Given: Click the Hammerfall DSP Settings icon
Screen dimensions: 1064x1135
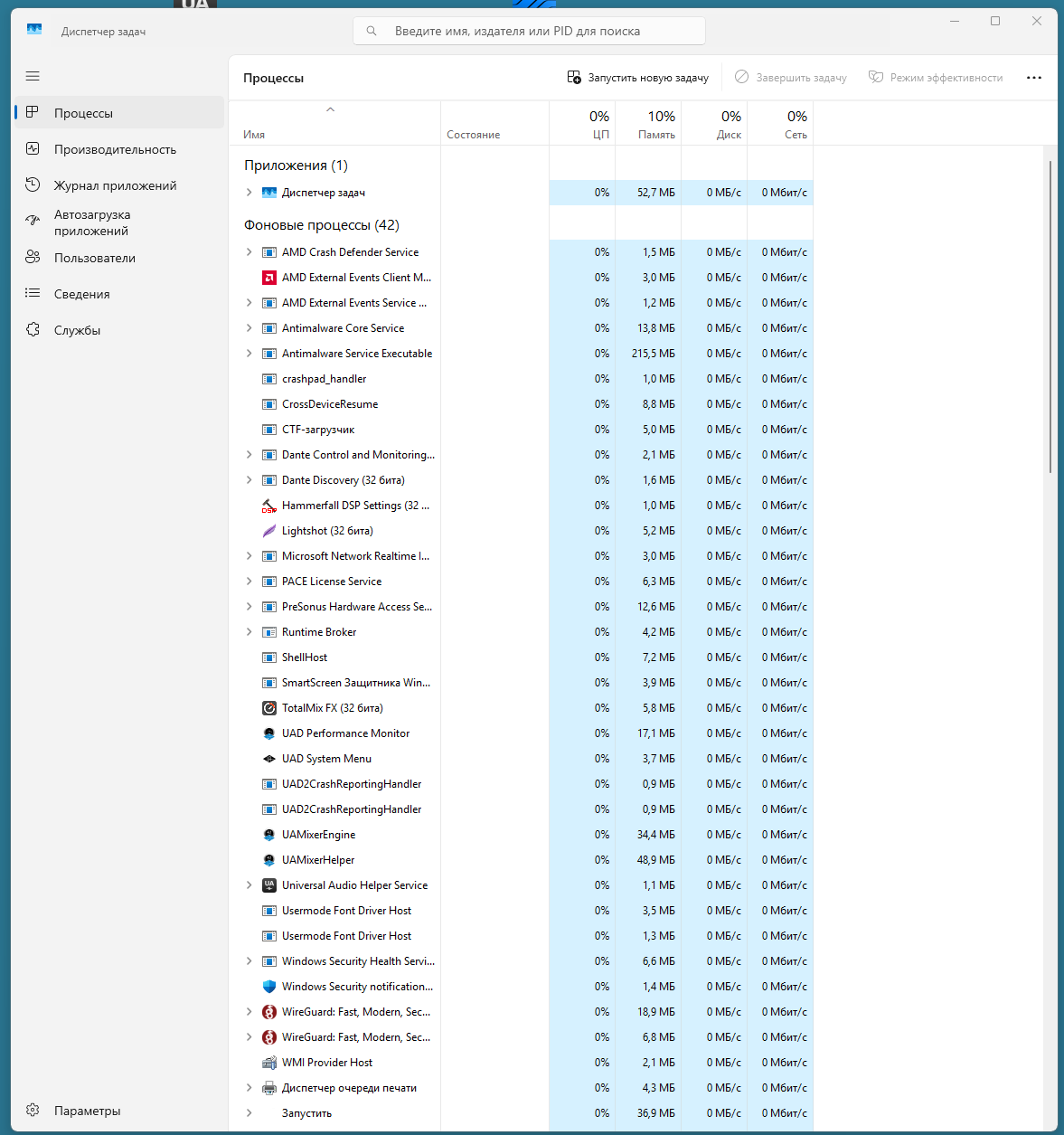Looking at the screenshot, I should pyautogui.click(x=269, y=506).
